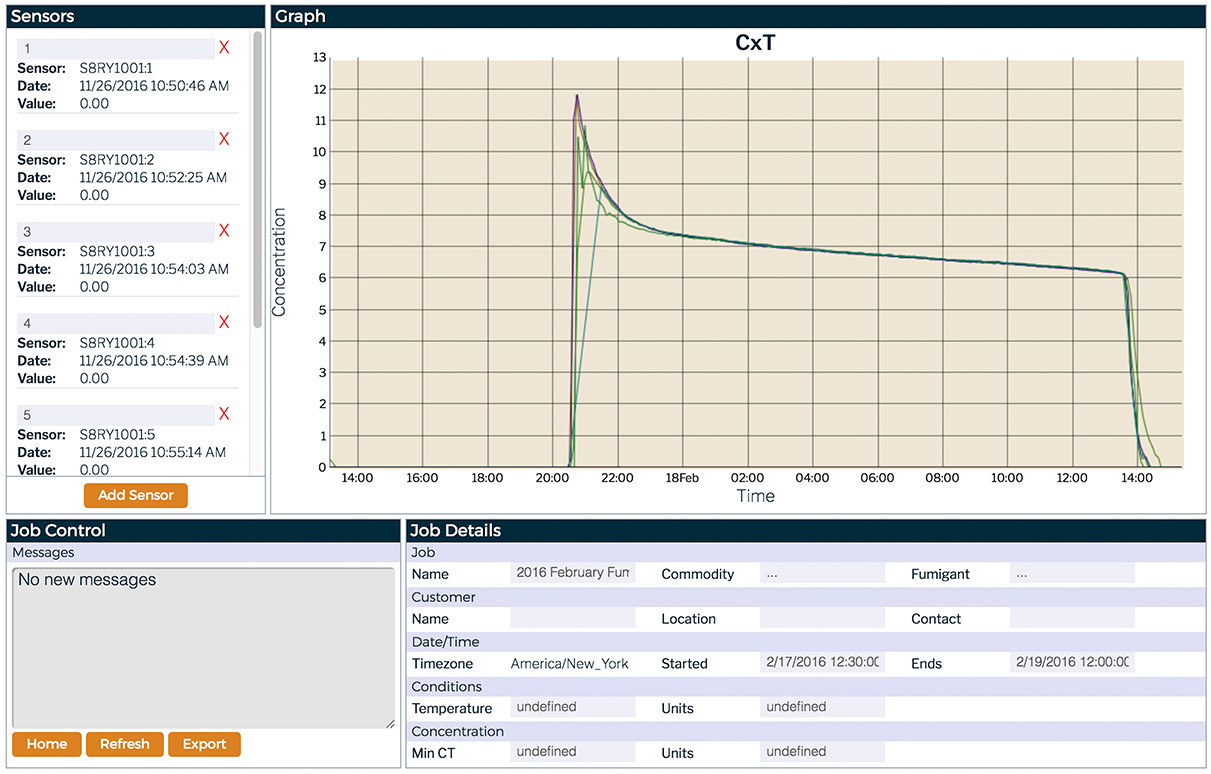Select the Ends date field
Viewport: 1211px width, 774px height.
(1071, 663)
